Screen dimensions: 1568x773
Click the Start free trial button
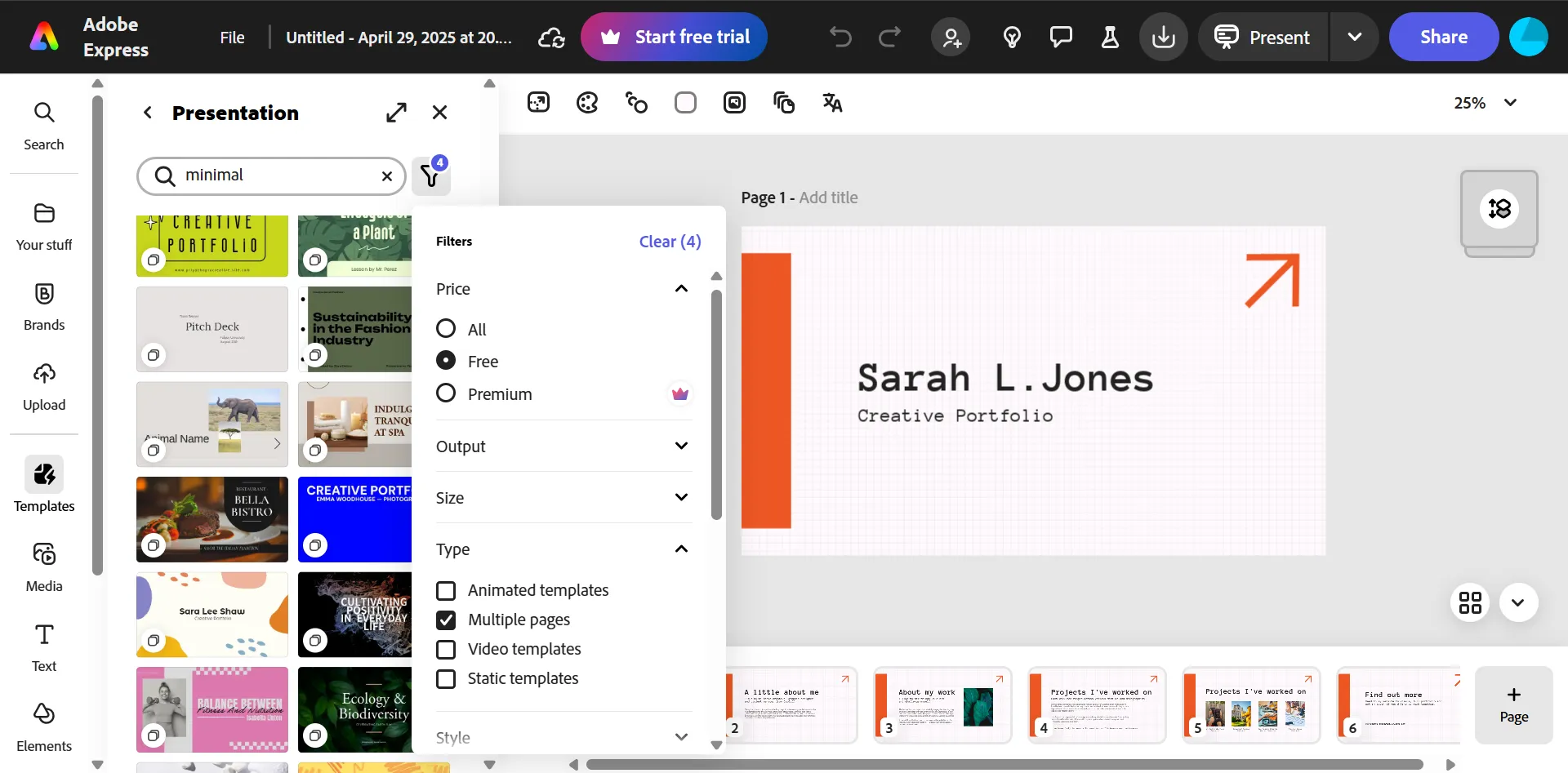coord(673,37)
